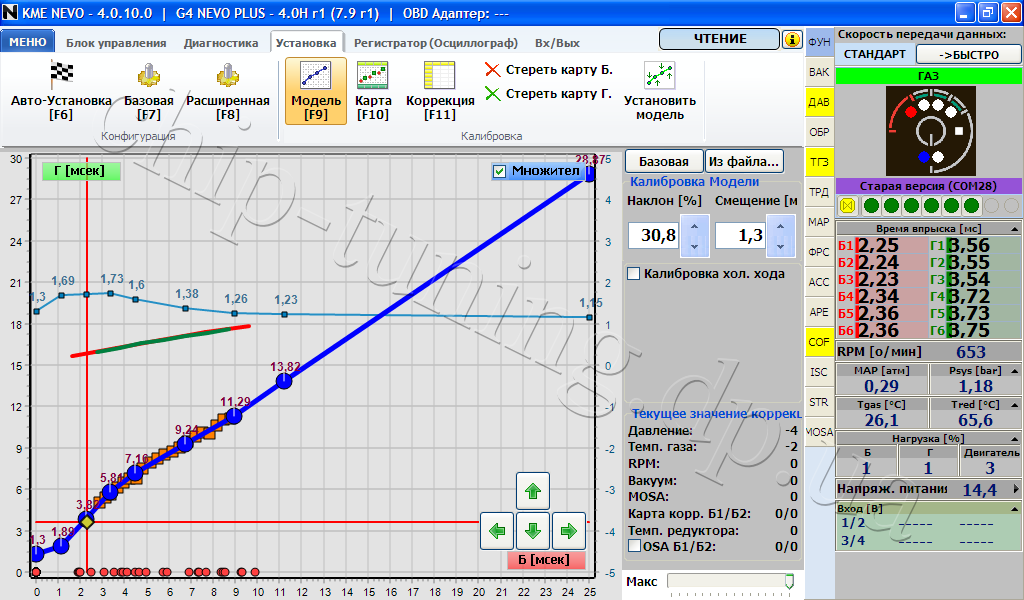This screenshot has height=600, width=1024.
Task: Select СТАНДАРТ data speed mode
Action: 874,54
